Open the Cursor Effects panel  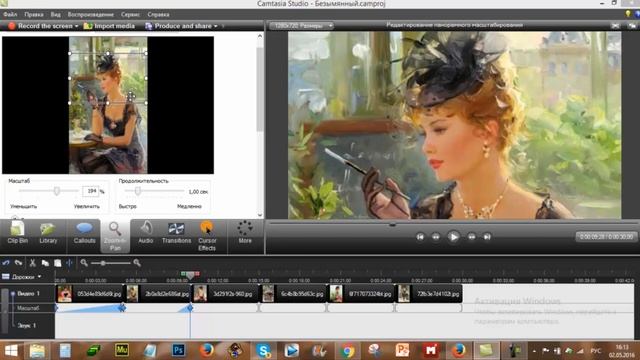(207, 236)
